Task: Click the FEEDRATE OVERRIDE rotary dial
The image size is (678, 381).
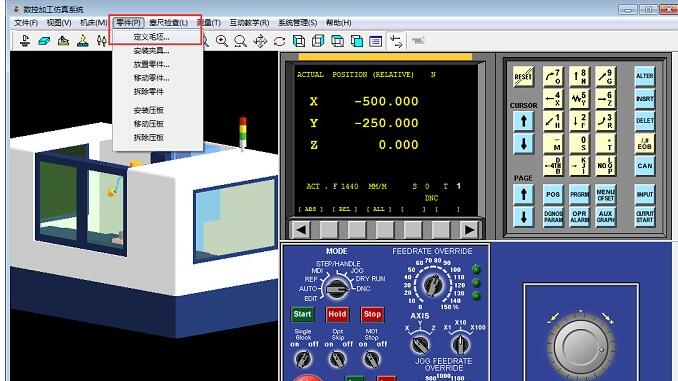Action: [433, 285]
